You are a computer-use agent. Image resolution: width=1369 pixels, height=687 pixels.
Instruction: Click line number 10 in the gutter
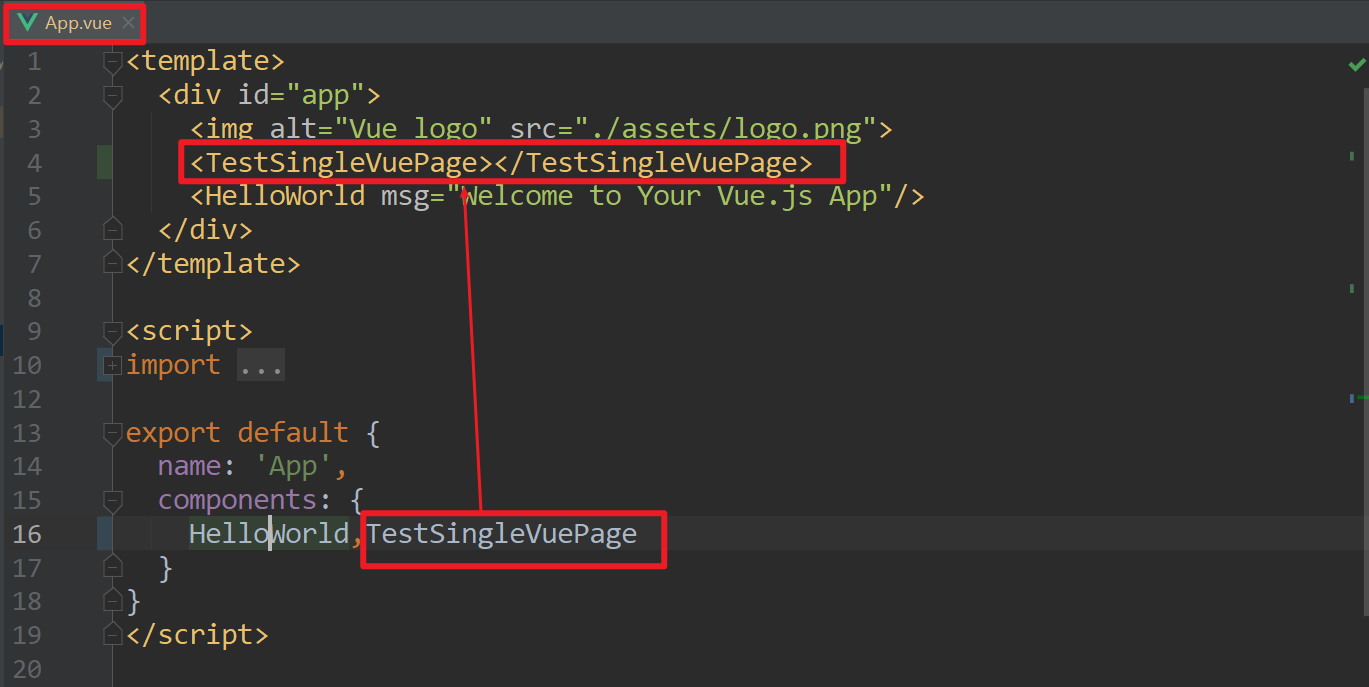(x=27, y=365)
